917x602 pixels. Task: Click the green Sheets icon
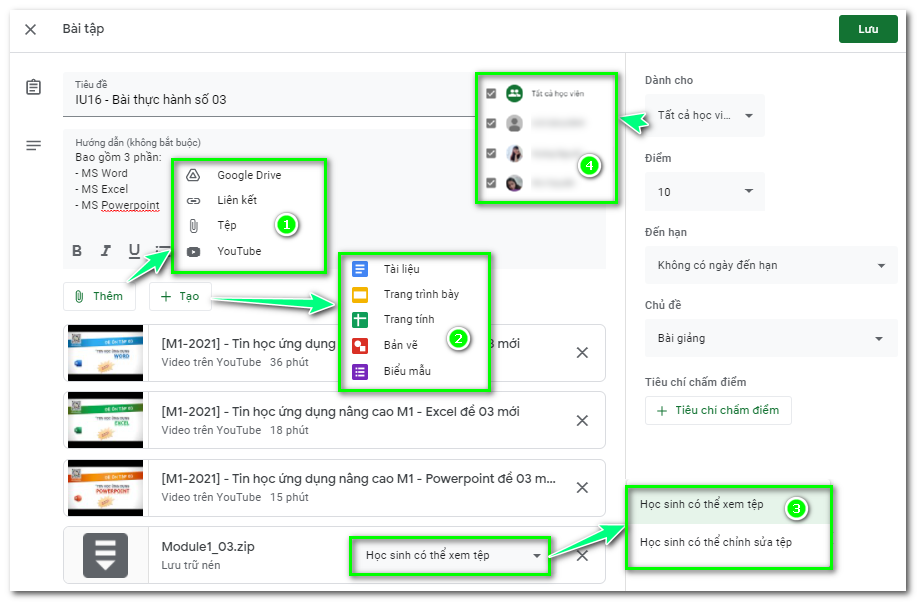(x=360, y=320)
